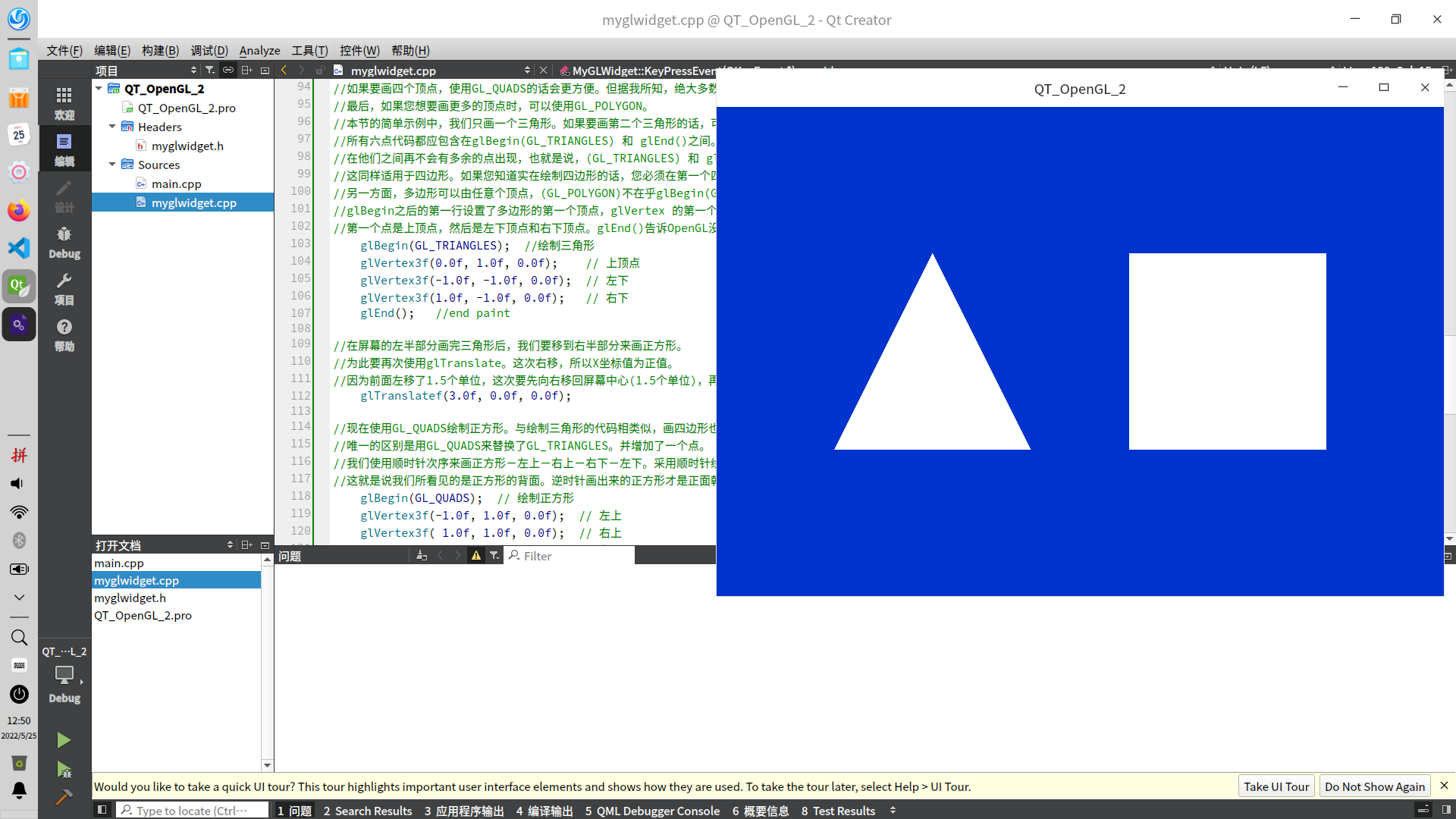Click the Build hammer icon
Image resolution: width=1456 pixels, height=819 pixels.
coord(64,797)
